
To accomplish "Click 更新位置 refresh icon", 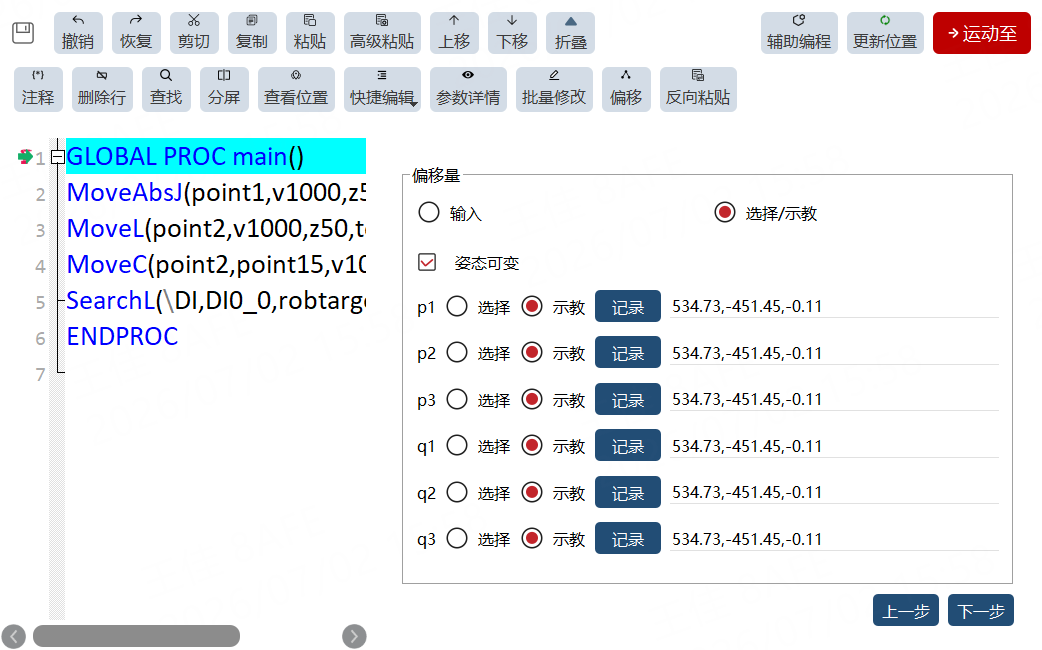I will [885, 21].
